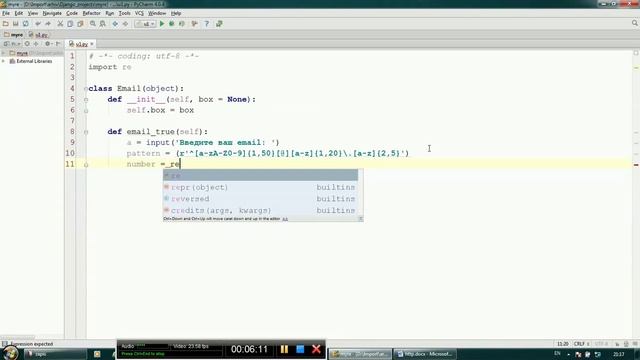Viewport: 640px width, 360px height.
Task: Click the hide Project panel icon
Action: tap(58, 44)
